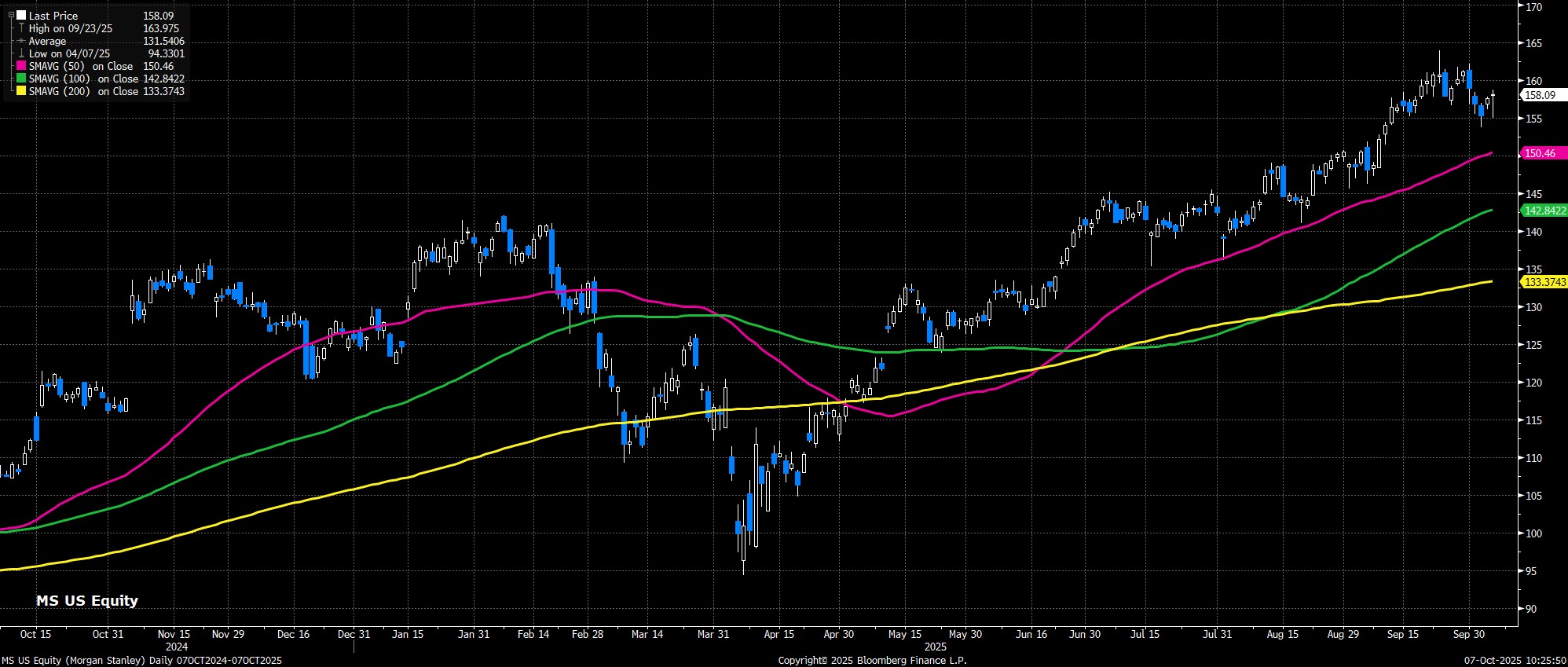Click the Average marker icon in legend
Screen dimensions: 1568x667
click(x=21, y=41)
